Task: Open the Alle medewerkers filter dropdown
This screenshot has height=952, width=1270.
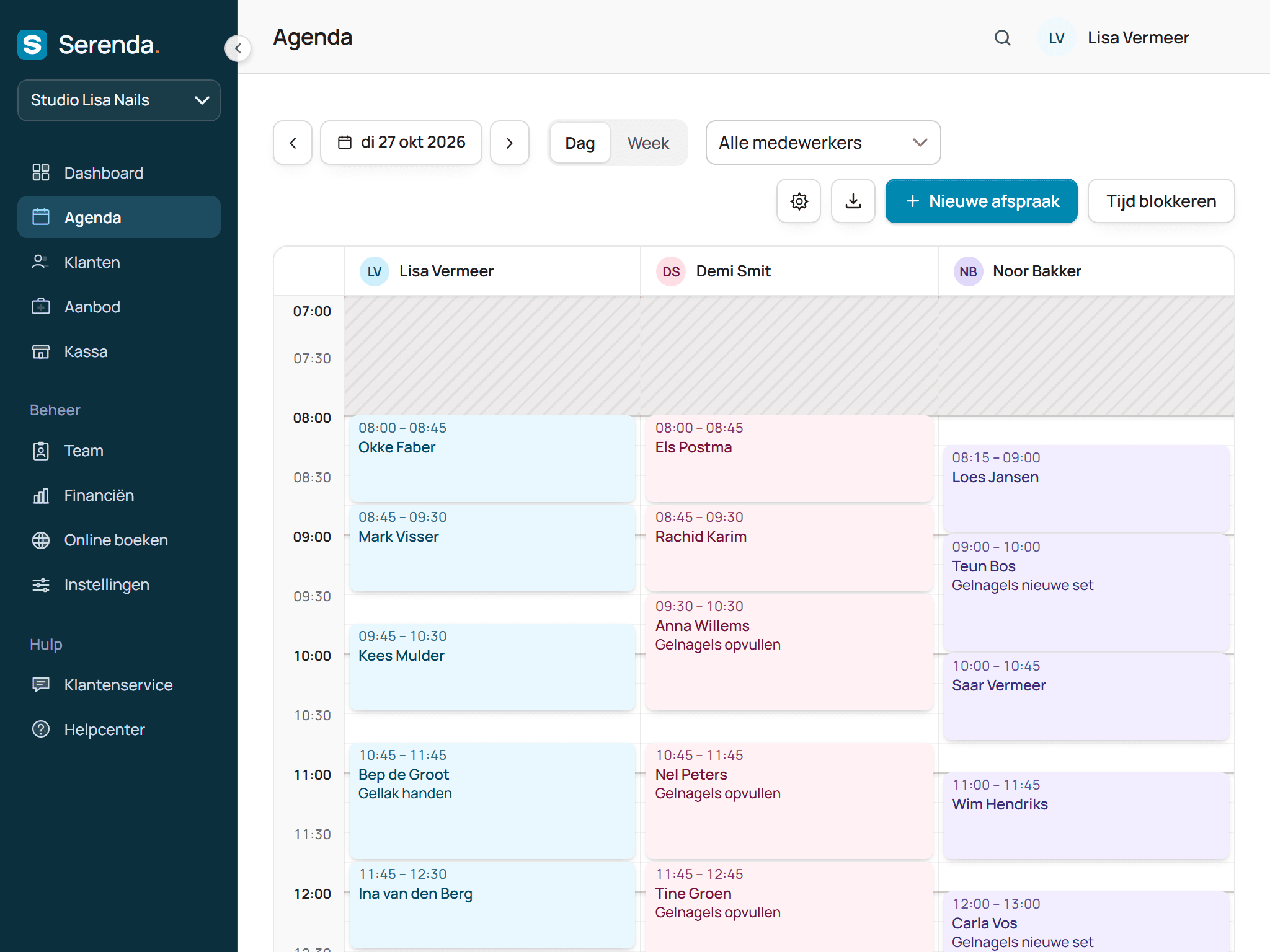Action: tap(823, 143)
